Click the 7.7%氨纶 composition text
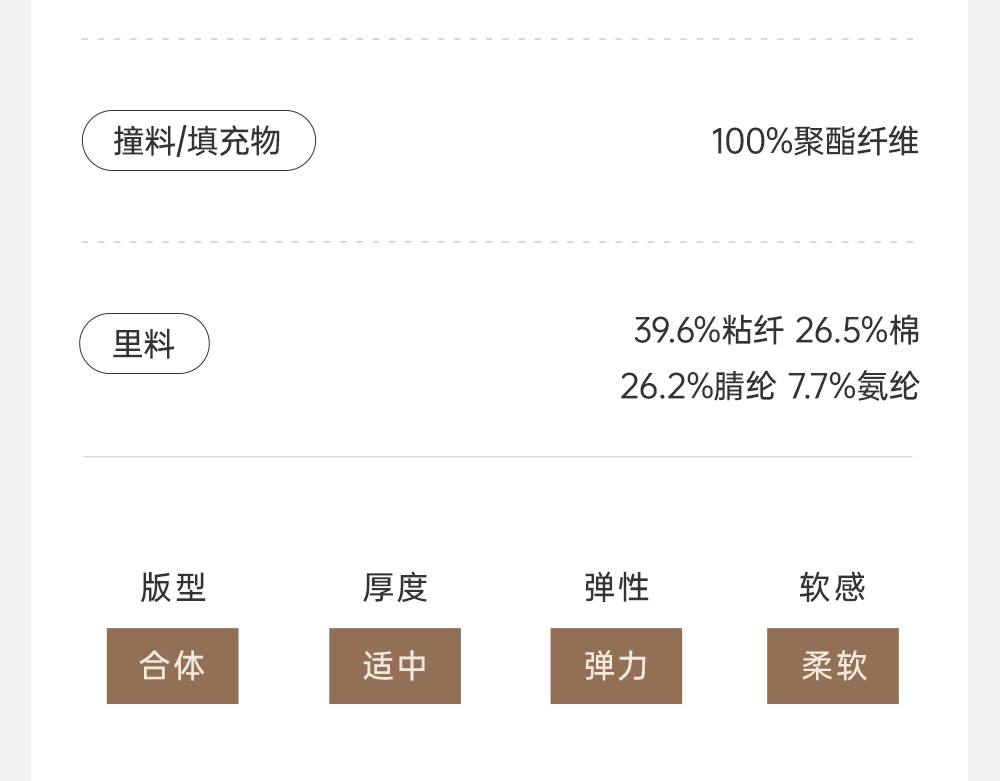 click(853, 386)
